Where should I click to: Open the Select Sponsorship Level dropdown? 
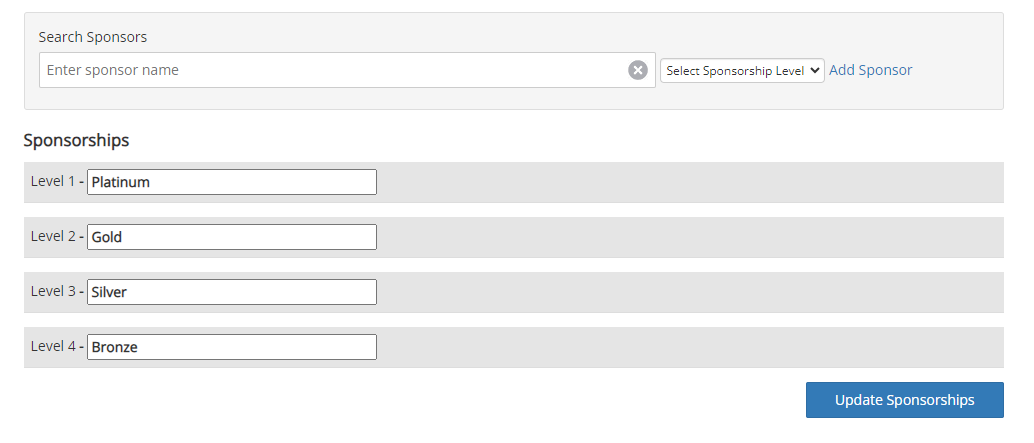(742, 71)
